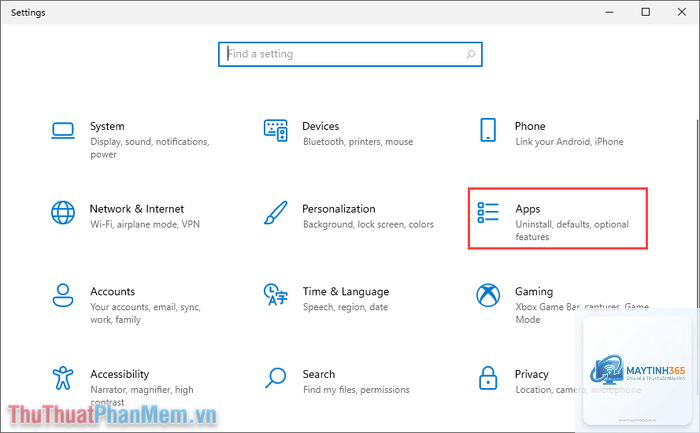Open the Network & Internet globe icon
Viewport: 700px width, 433px height.
pyautogui.click(x=63, y=212)
